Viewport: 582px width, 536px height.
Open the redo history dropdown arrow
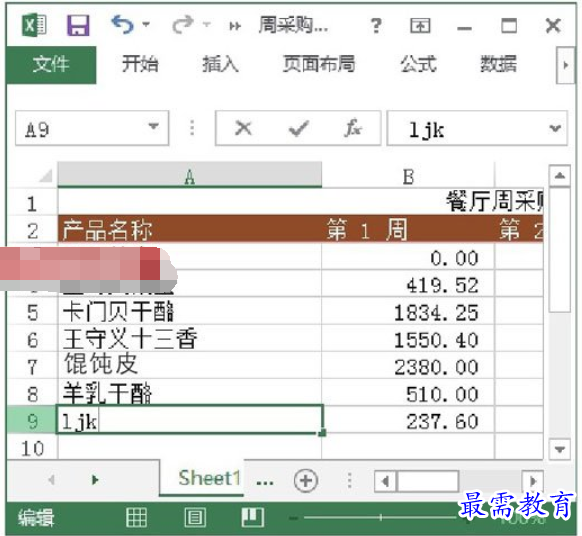pyautogui.click(x=207, y=24)
